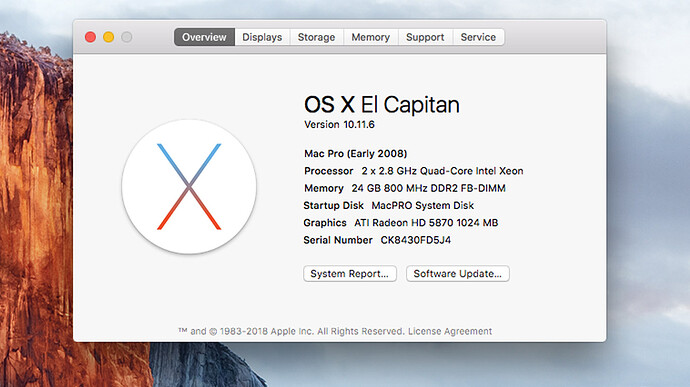Click the System Report... button
Image resolution: width=690 pixels, height=387 pixels.
[x=350, y=273]
